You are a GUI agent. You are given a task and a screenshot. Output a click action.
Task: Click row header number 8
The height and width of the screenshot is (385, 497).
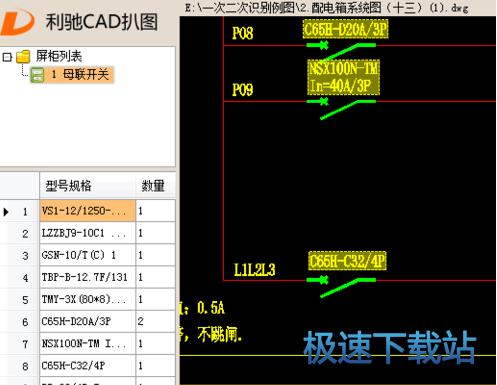tap(19, 366)
